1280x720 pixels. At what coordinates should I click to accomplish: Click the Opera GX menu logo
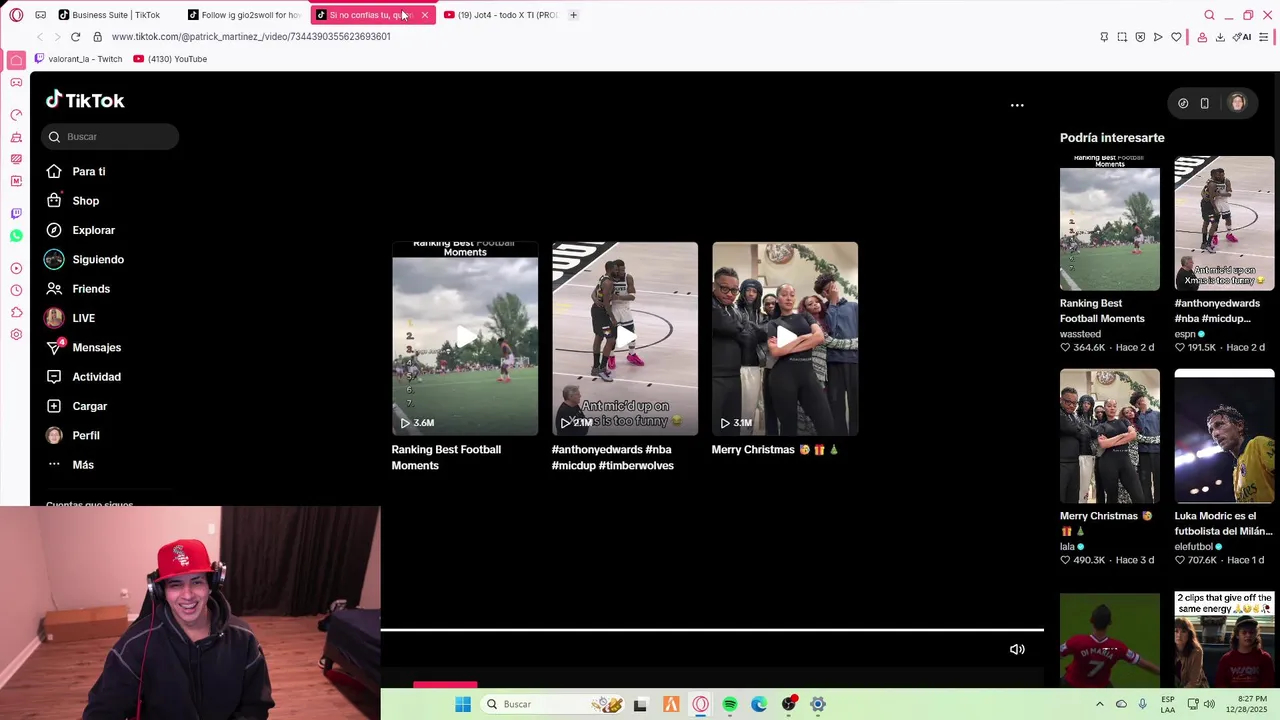(x=16, y=15)
